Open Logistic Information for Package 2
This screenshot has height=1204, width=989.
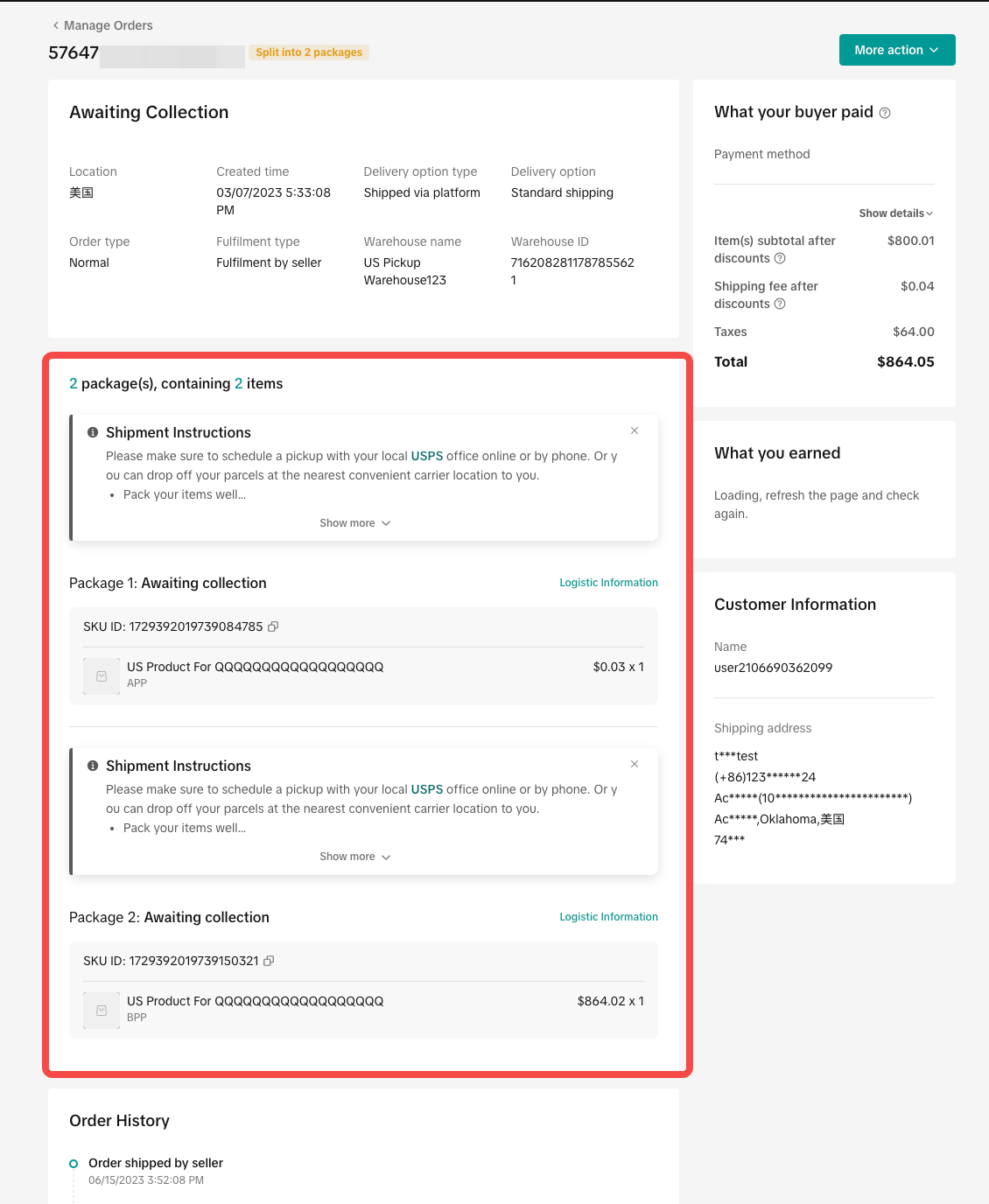[x=608, y=917]
